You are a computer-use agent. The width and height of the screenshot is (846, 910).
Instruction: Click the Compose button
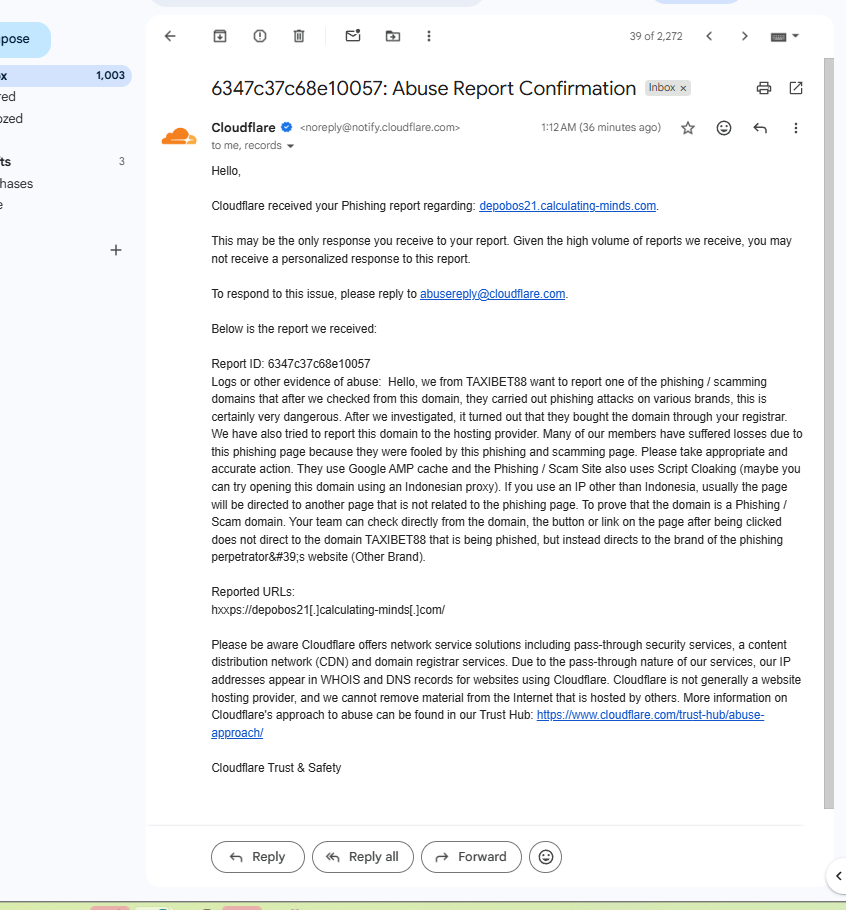(x=23, y=39)
